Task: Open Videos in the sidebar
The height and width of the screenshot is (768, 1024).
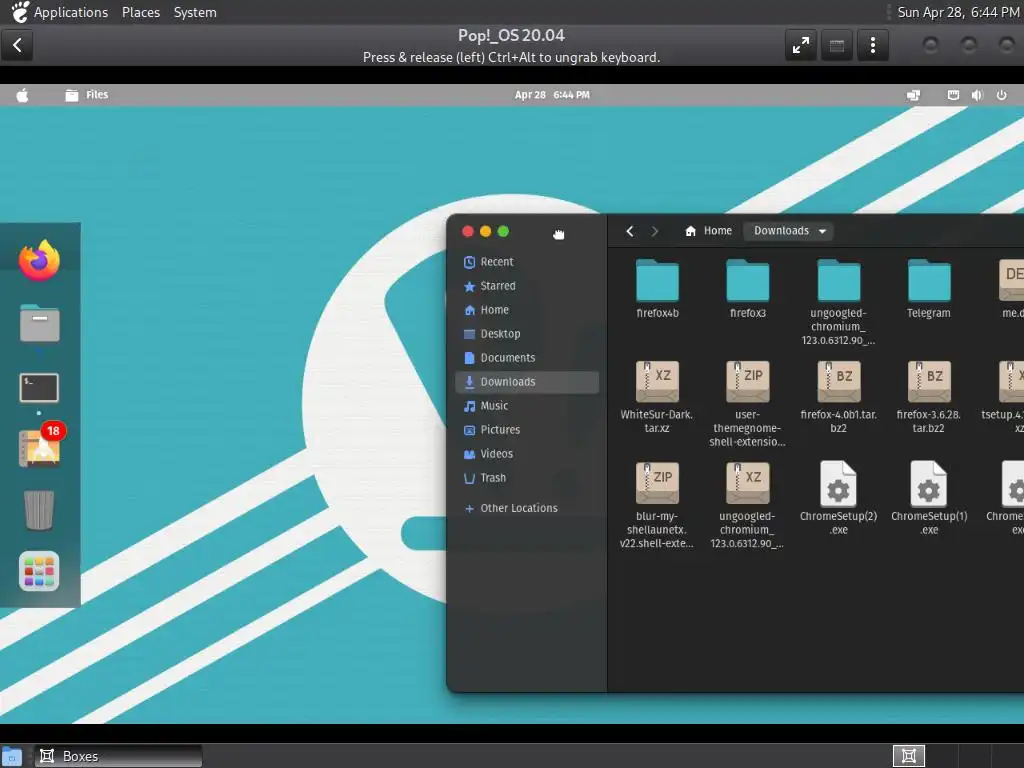Action: (526, 454)
